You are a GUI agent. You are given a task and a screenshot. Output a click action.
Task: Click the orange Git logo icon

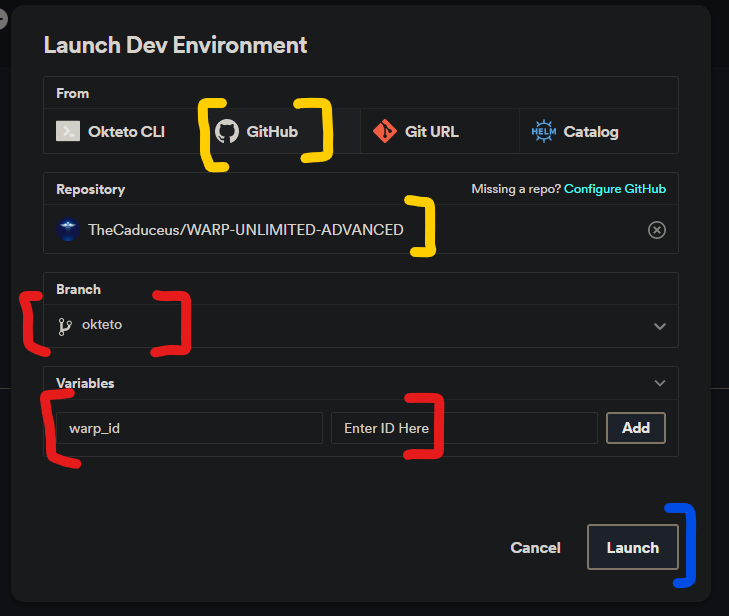[x=385, y=132]
